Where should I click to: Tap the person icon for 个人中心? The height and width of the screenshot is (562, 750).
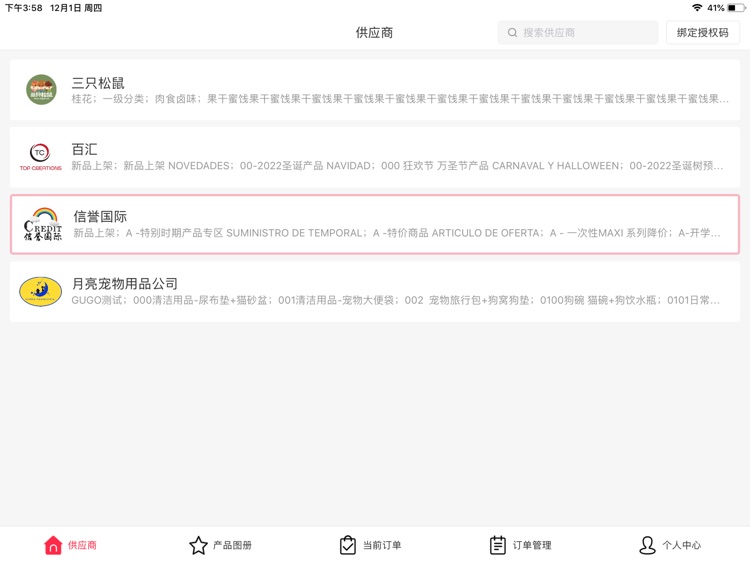[x=647, y=545]
